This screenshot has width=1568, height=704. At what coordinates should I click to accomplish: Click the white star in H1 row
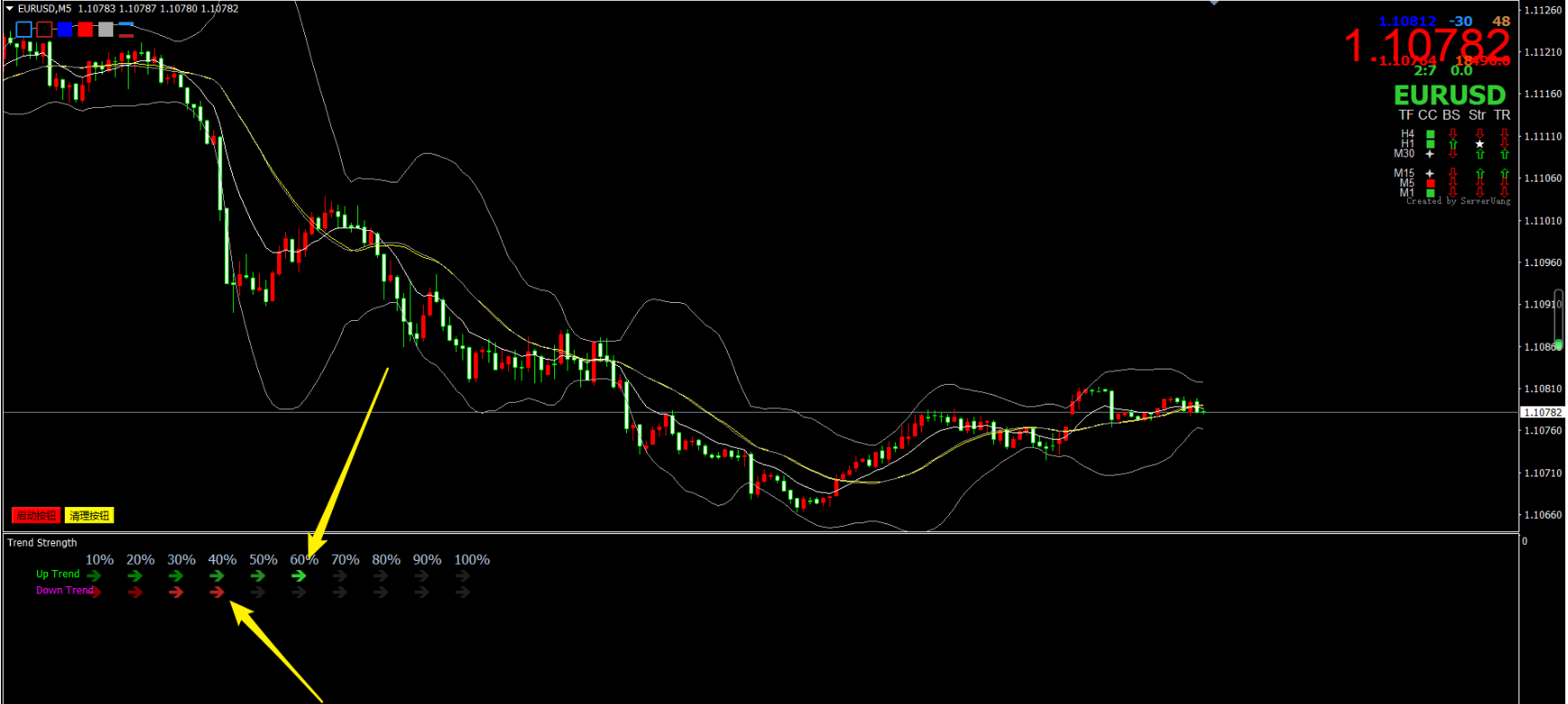point(1480,144)
